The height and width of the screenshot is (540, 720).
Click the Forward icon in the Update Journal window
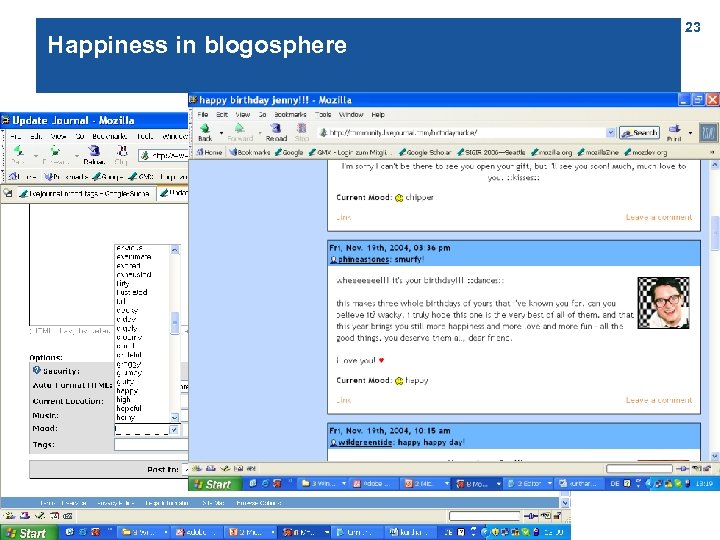55,155
